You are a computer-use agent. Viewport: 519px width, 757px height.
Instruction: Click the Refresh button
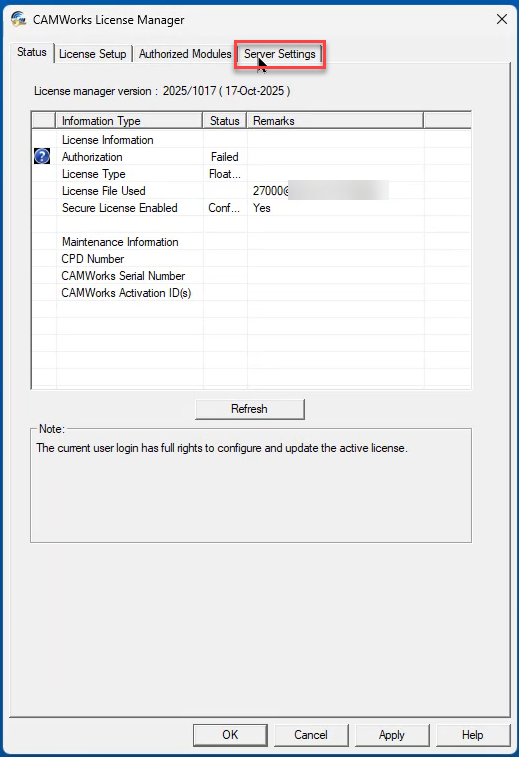tap(250, 409)
